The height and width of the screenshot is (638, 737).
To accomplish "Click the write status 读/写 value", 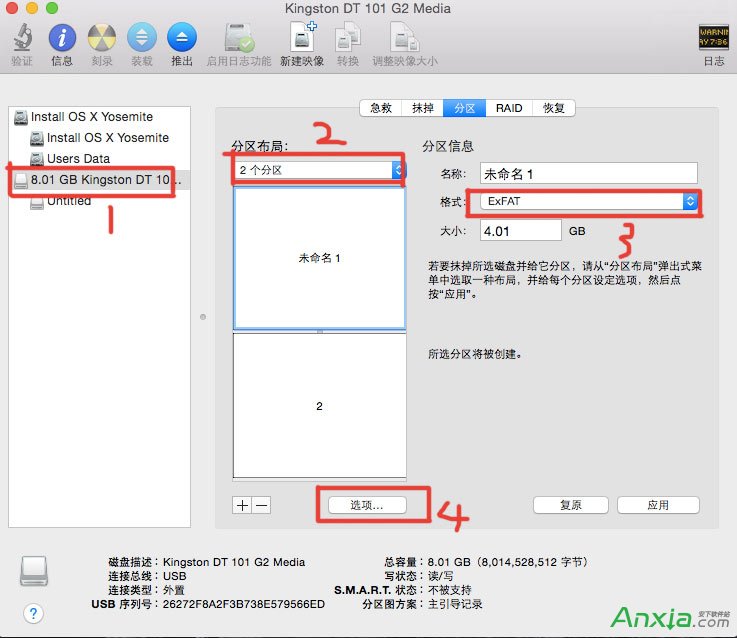I will click(440, 576).
